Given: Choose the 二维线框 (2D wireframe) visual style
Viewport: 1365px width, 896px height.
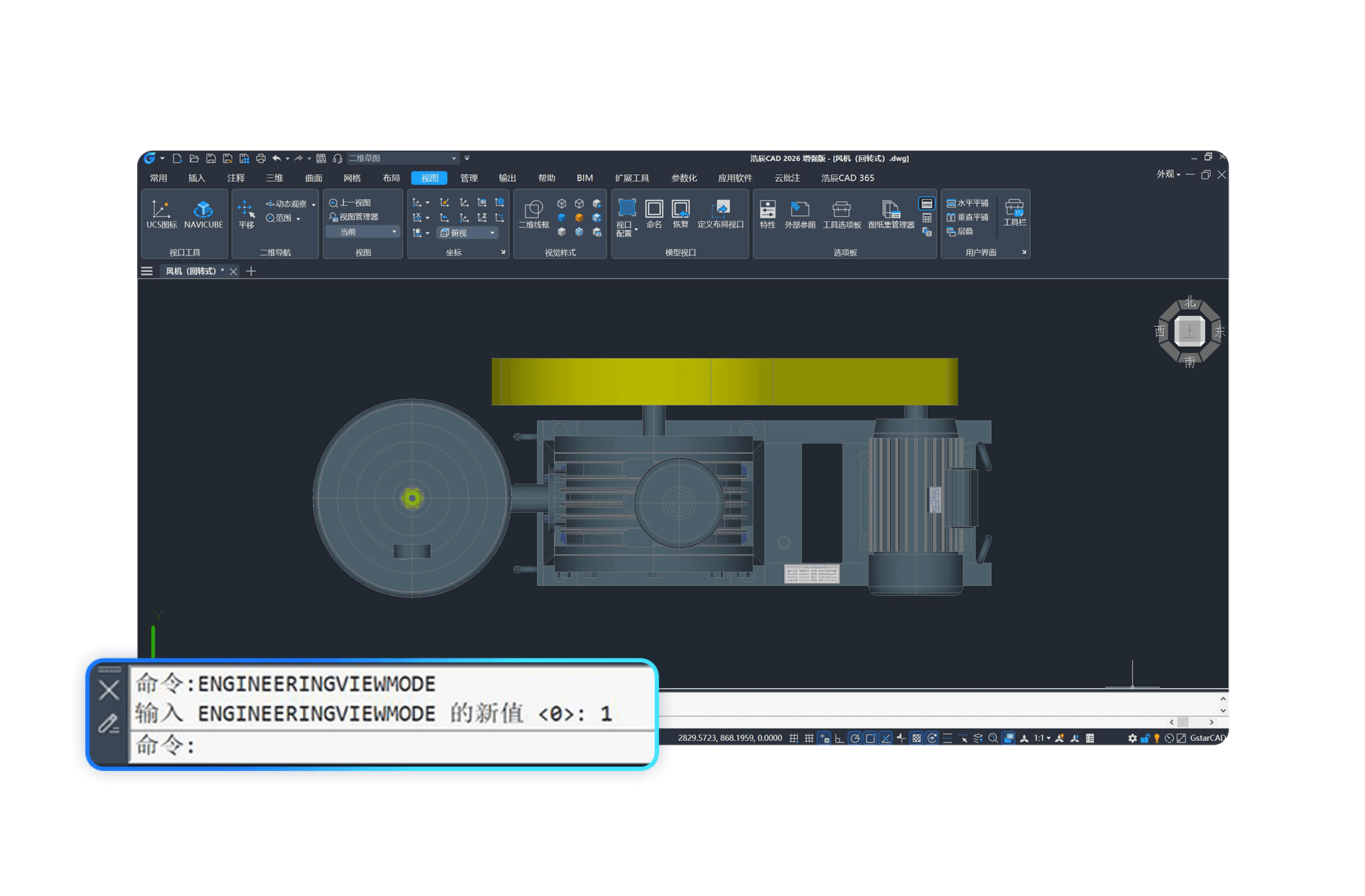Looking at the screenshot, I should pyautogui.click(x=533, y=213).
